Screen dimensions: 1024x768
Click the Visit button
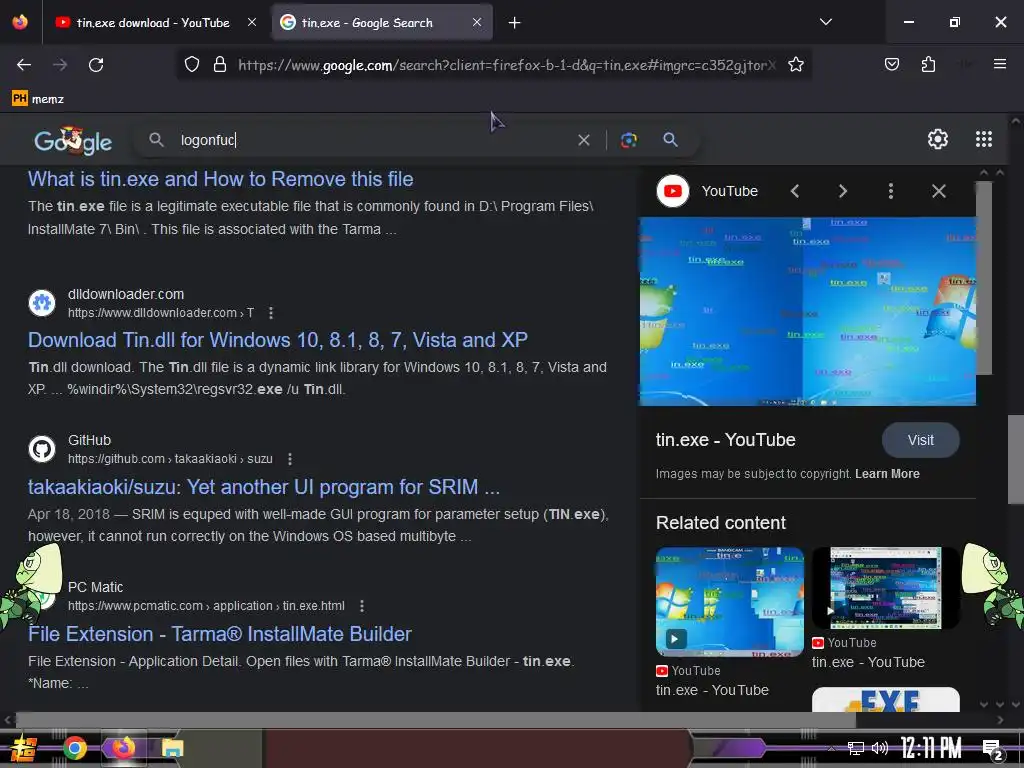[x=920, y=440]
